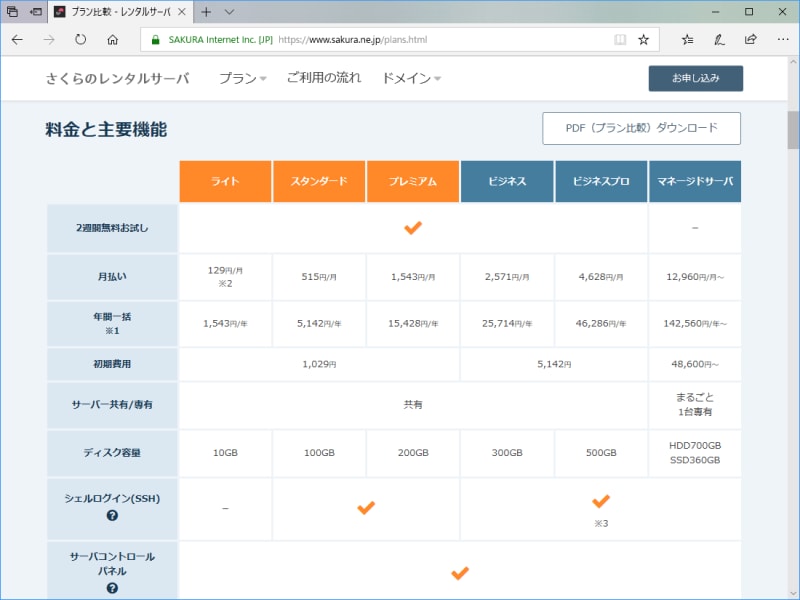800x600 pixels.
Task: Select the ビジネスプロ plan header
Action: [x=601, y=182]
